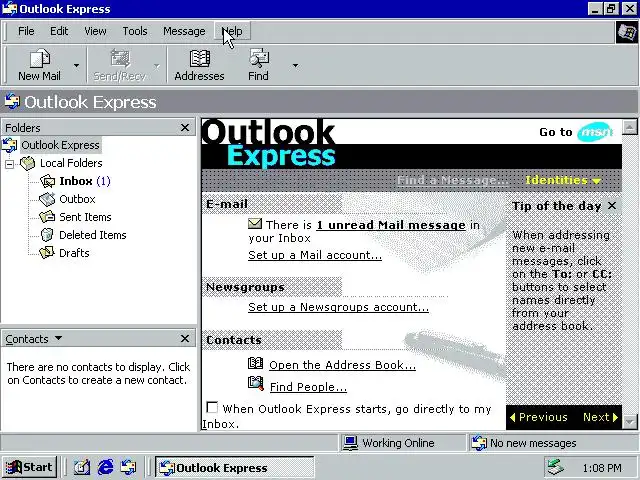Click the Outlook Express taskbar button
This screenshot has height=480, width=640.
(235, 467)
